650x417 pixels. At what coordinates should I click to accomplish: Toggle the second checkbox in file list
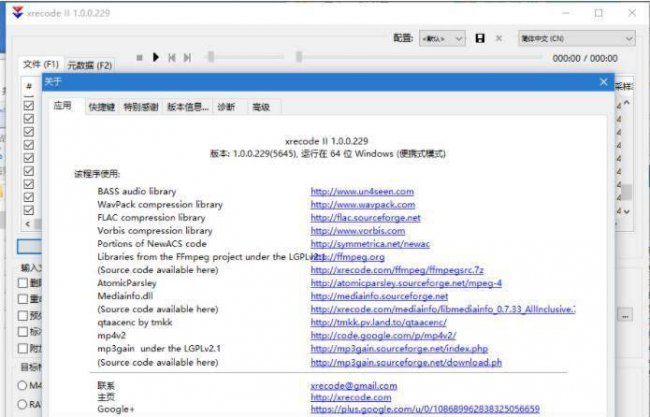pos(29,119)
